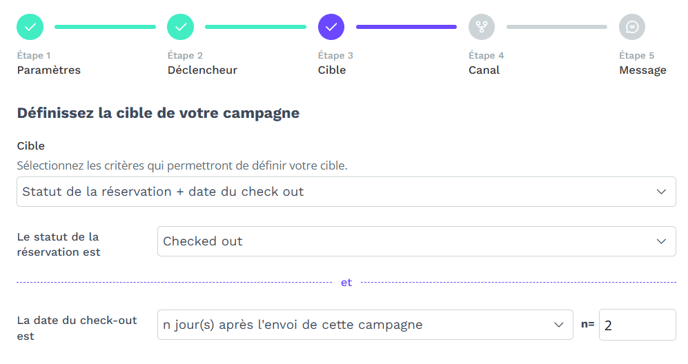Switch to the Déclencheur step label
This screenshot has height=364, width=688.
[x=202, y=70]
